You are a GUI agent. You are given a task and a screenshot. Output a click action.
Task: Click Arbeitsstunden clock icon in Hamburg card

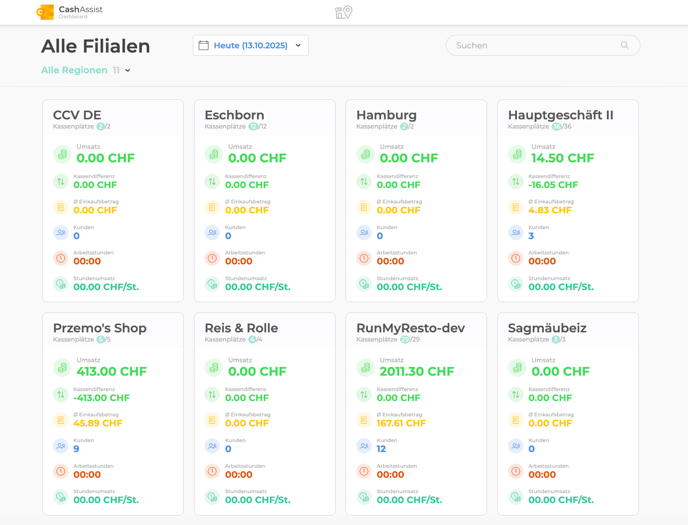pyautogui.click(x=364, y=258)
